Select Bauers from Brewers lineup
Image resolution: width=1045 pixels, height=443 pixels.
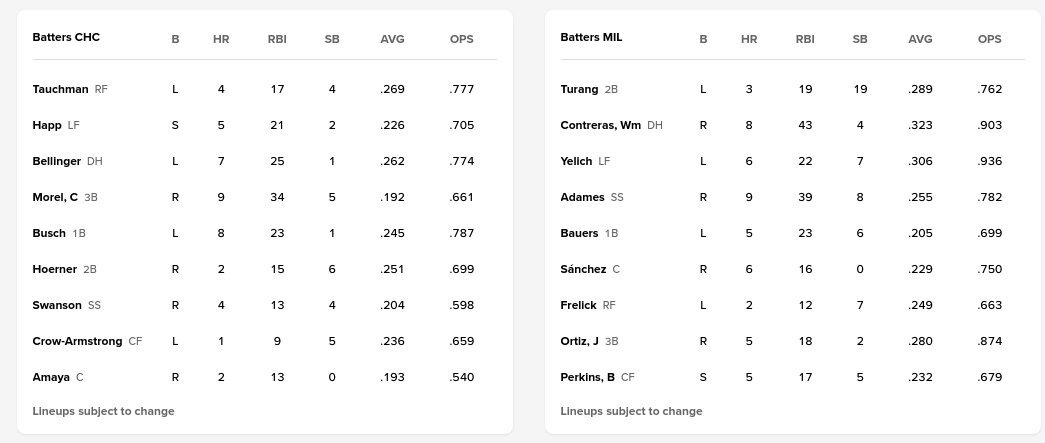[x=579, y=233]
